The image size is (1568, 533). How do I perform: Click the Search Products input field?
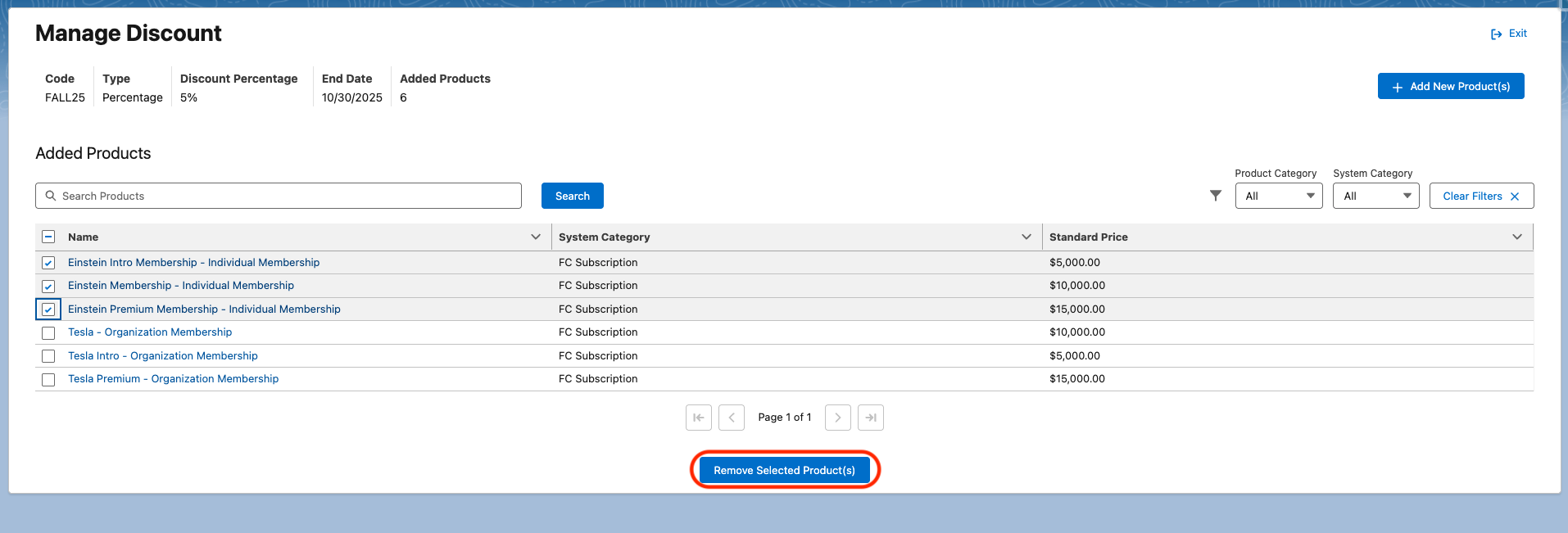pyautogui.click(x=279, y=196)
